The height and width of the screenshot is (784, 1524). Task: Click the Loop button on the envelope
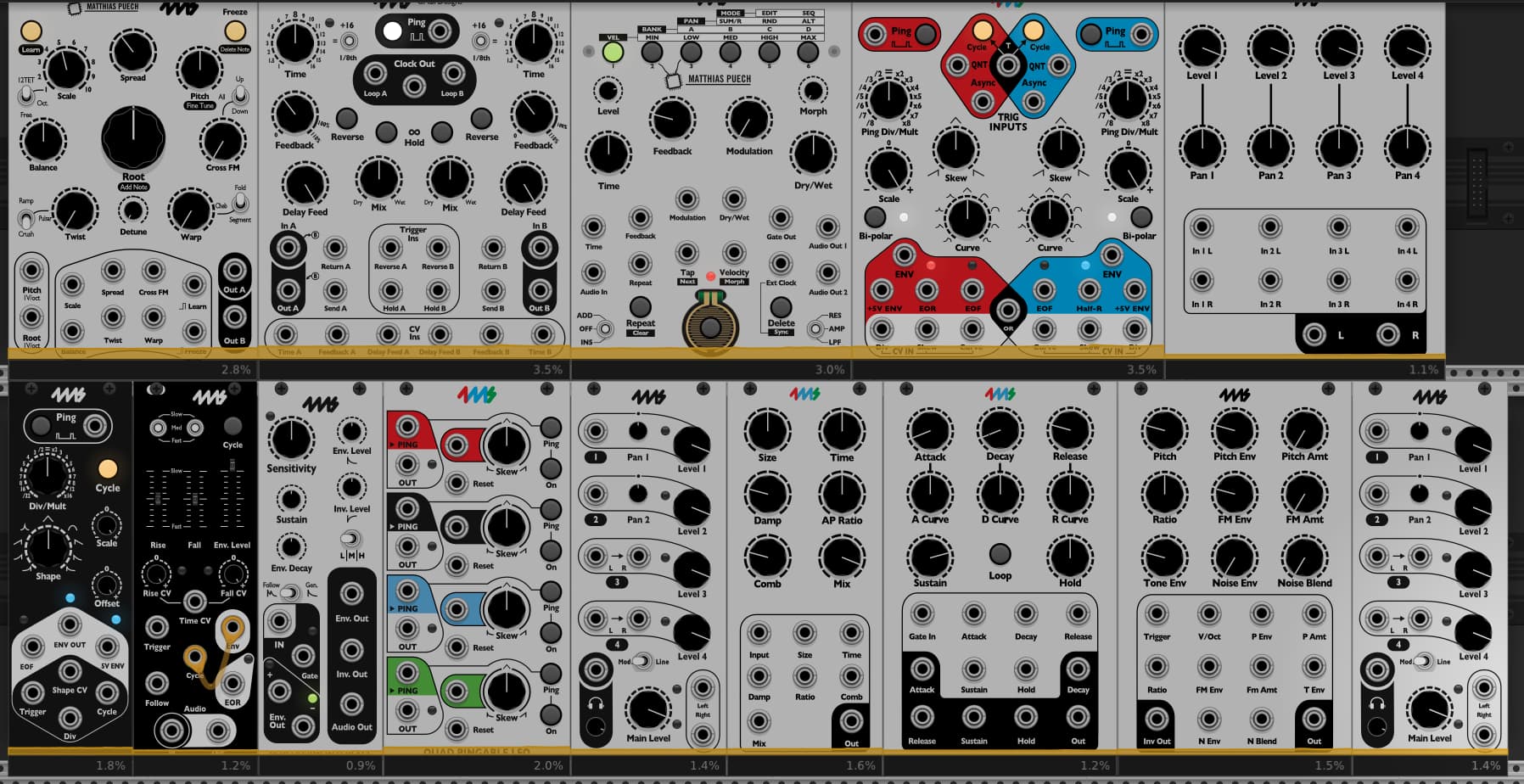(x=1000, y=553)
